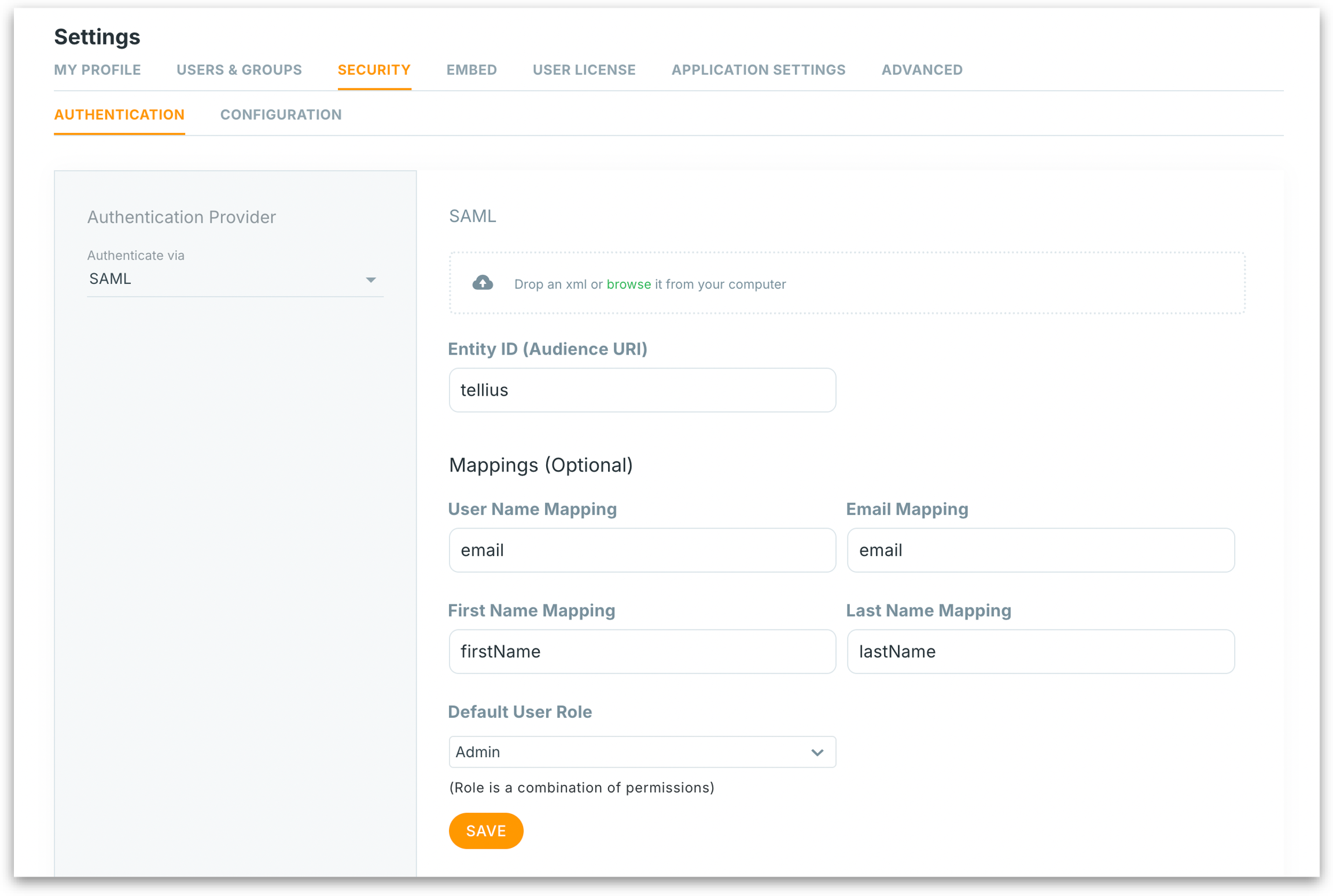Click the browse link for xml upload
Viewport: 1333px width, 896px height.
tap(628, 284)
